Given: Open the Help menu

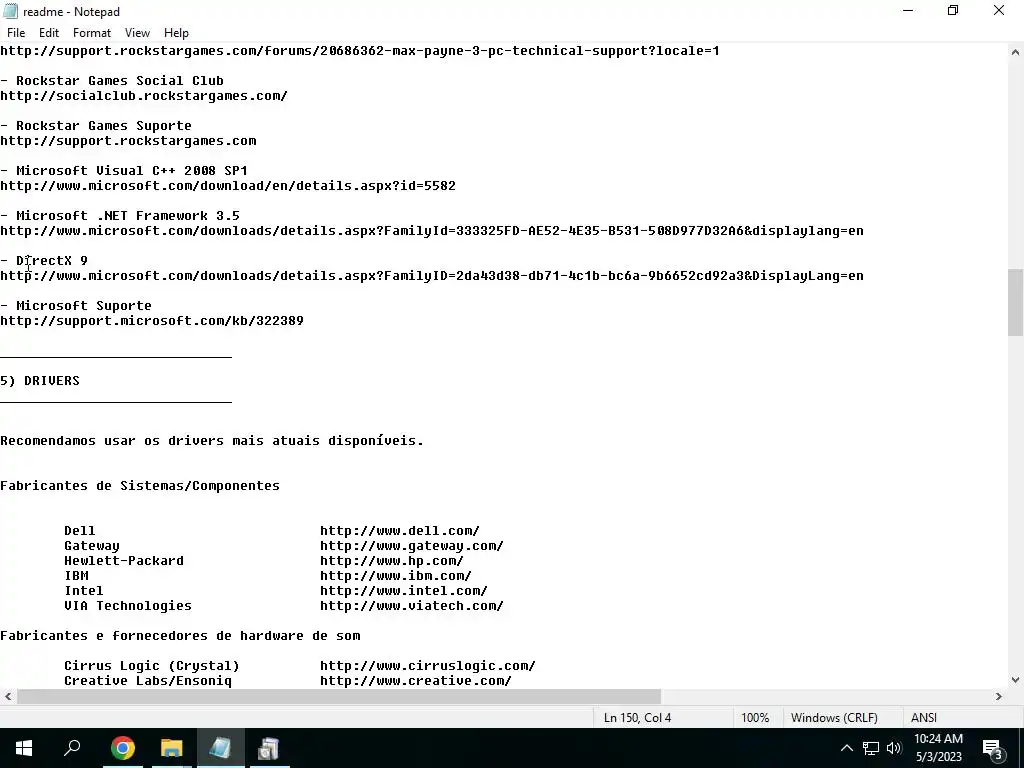Looking at the screenshot, I should click(x=176, y=33).
